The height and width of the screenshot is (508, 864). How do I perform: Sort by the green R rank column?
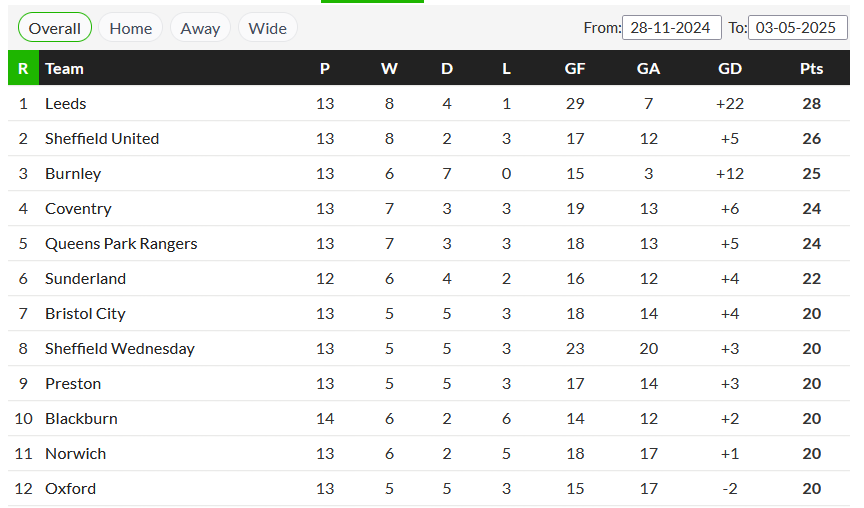pos(23,68)
